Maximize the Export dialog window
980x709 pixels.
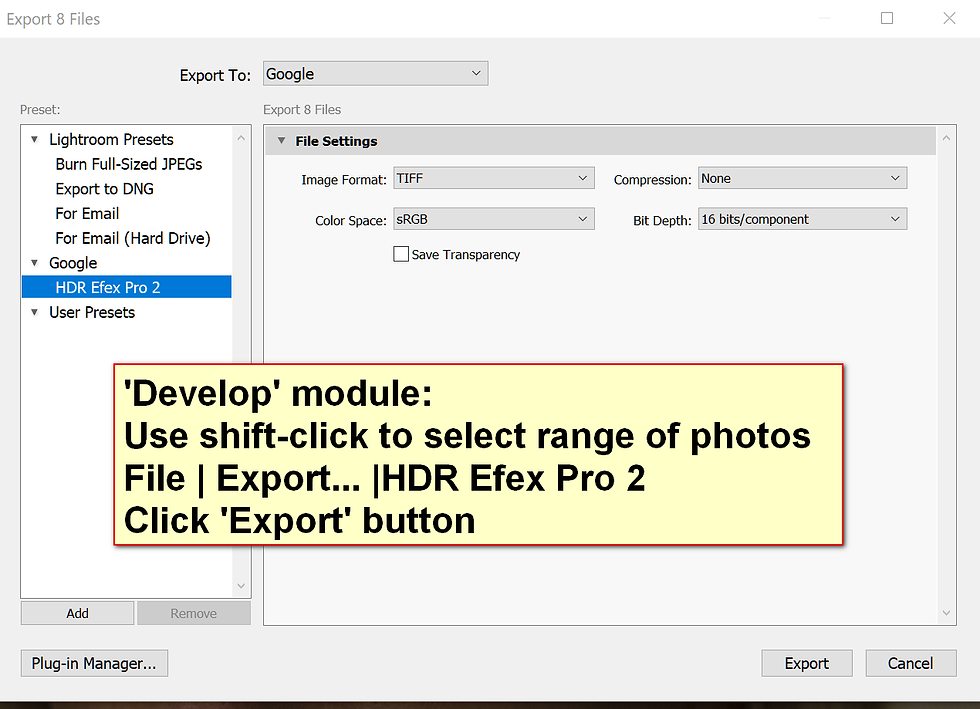click(x=887, y=18)
